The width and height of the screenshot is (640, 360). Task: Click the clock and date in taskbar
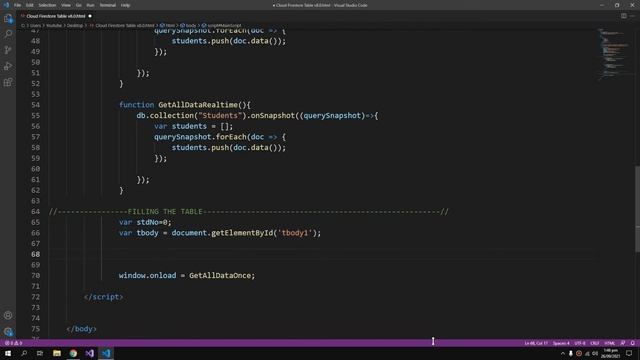pyautogui.click(x=611, y=353)
